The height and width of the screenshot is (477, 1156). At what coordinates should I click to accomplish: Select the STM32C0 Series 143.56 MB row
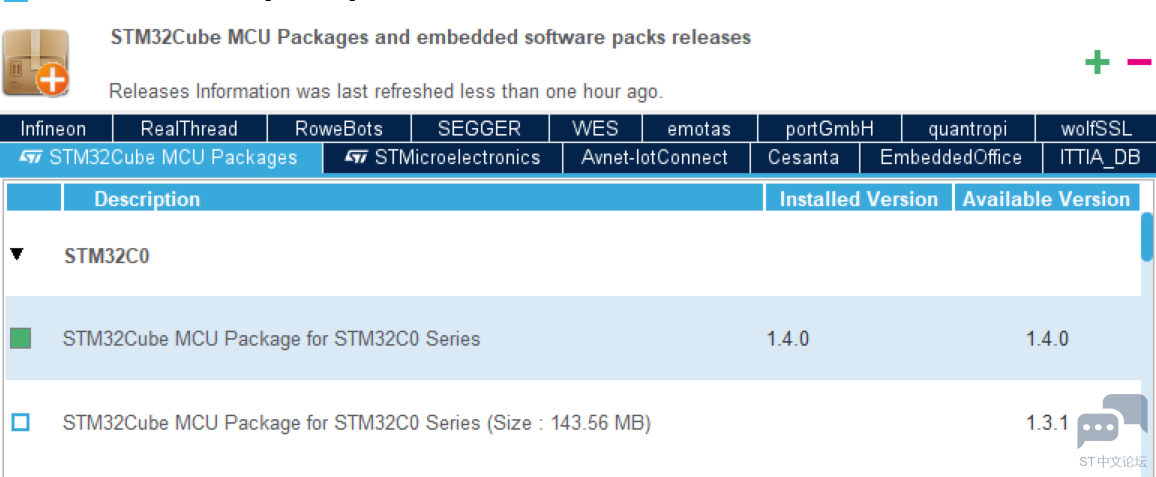(x=572, y=423)
